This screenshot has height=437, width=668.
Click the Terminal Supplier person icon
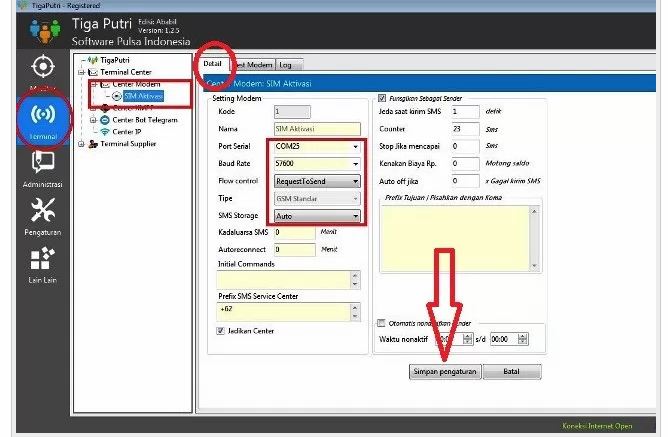coord(93,144)
